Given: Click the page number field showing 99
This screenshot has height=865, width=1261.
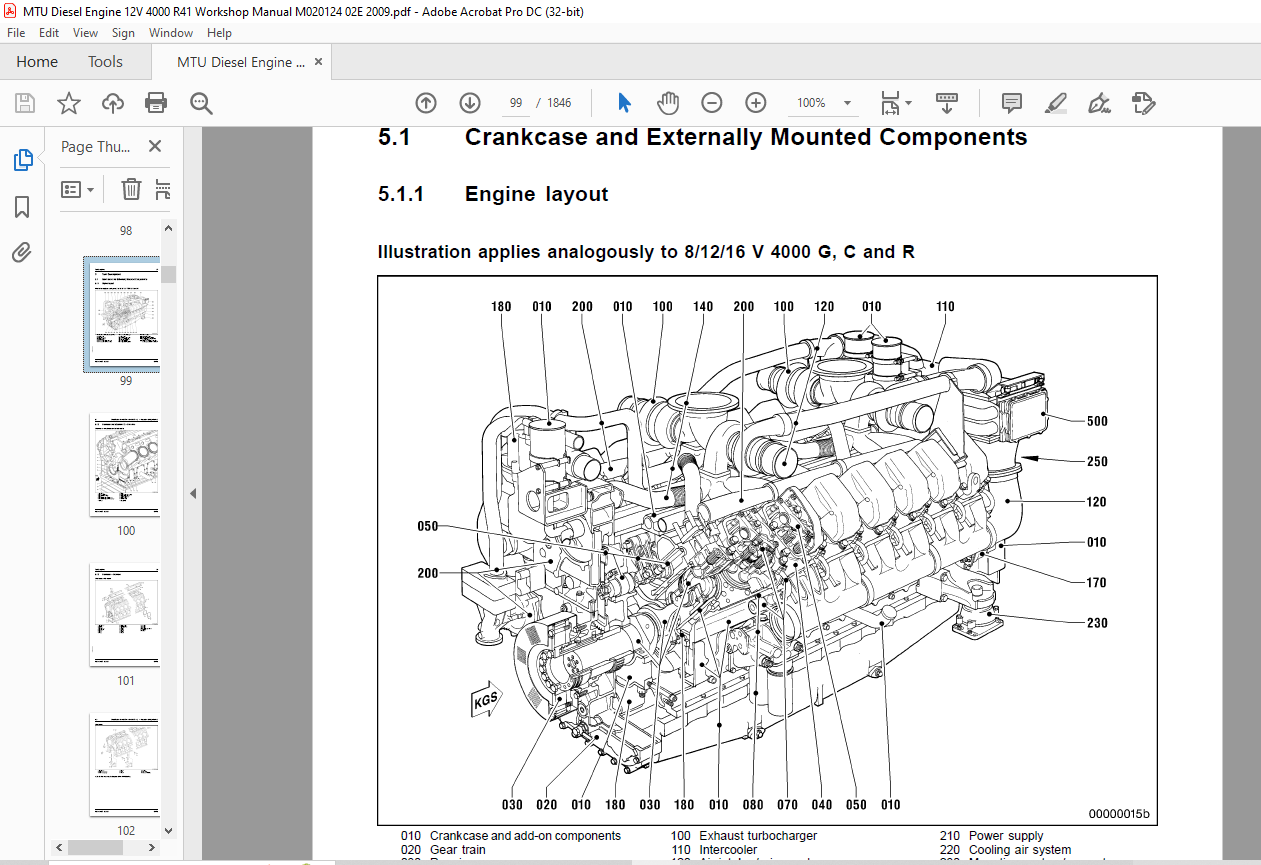Looking at the screenshot, I should click(516, 103).
